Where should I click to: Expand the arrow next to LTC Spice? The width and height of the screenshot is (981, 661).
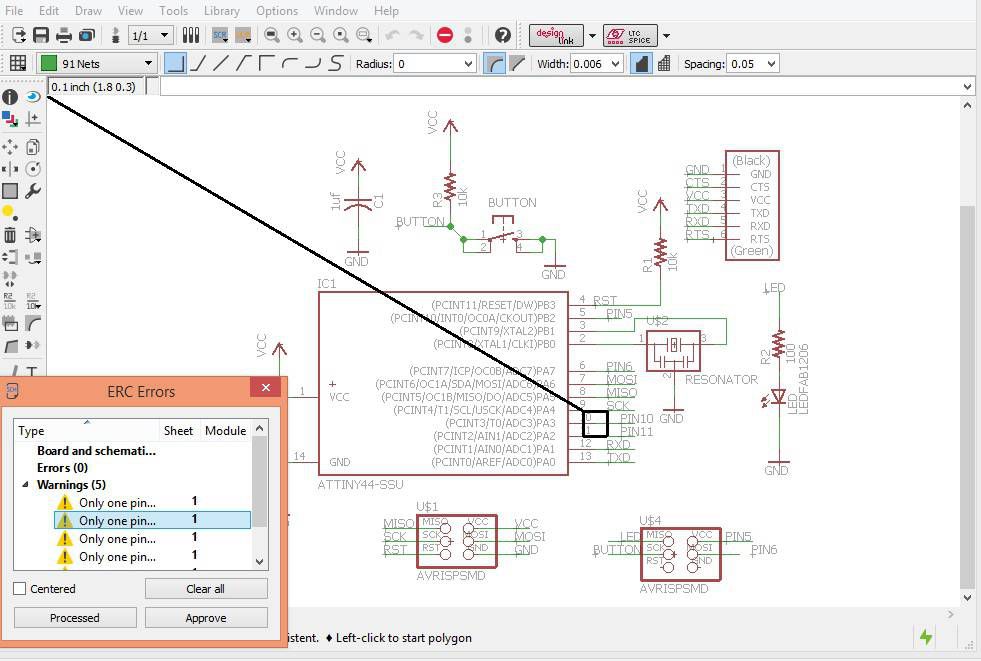pos(666,36)
